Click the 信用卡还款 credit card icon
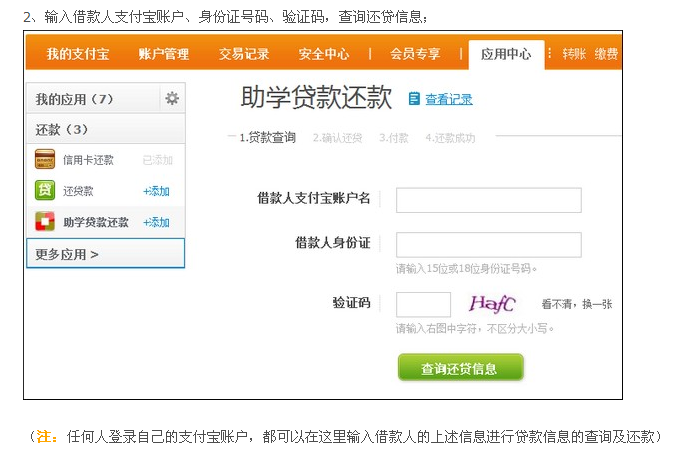Viewport: 690px width, 458px height. pyautogui.click(x=45, y=159)
